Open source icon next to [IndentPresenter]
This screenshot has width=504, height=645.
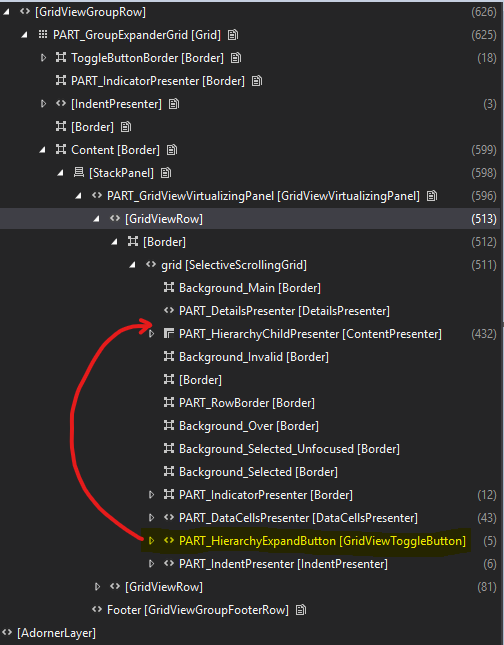tap(174, 104)
